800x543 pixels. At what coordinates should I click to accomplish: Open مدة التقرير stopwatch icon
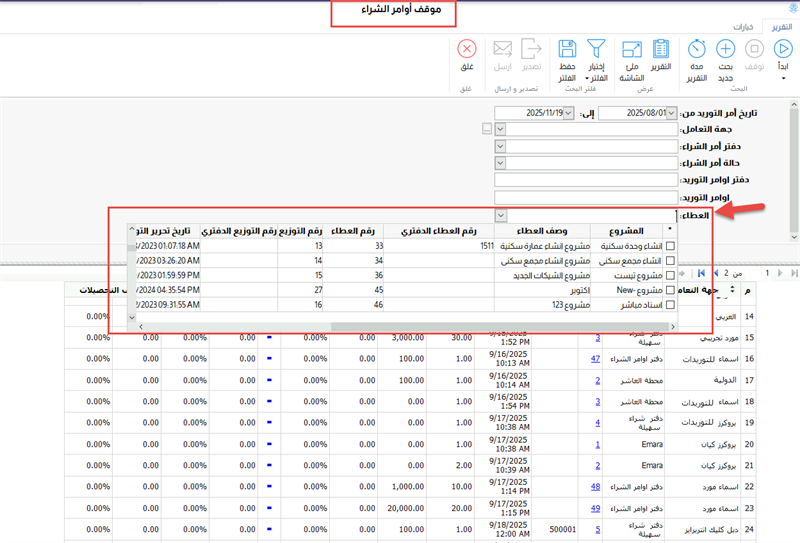(x=697, y=49)
